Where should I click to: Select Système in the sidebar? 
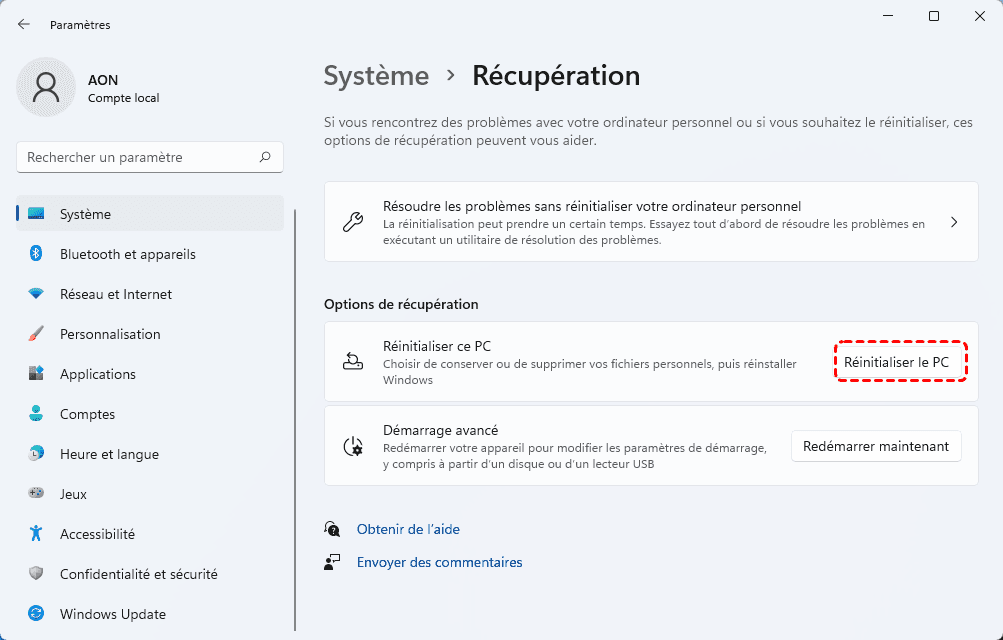pyautogui.click(x=85, y=214)
